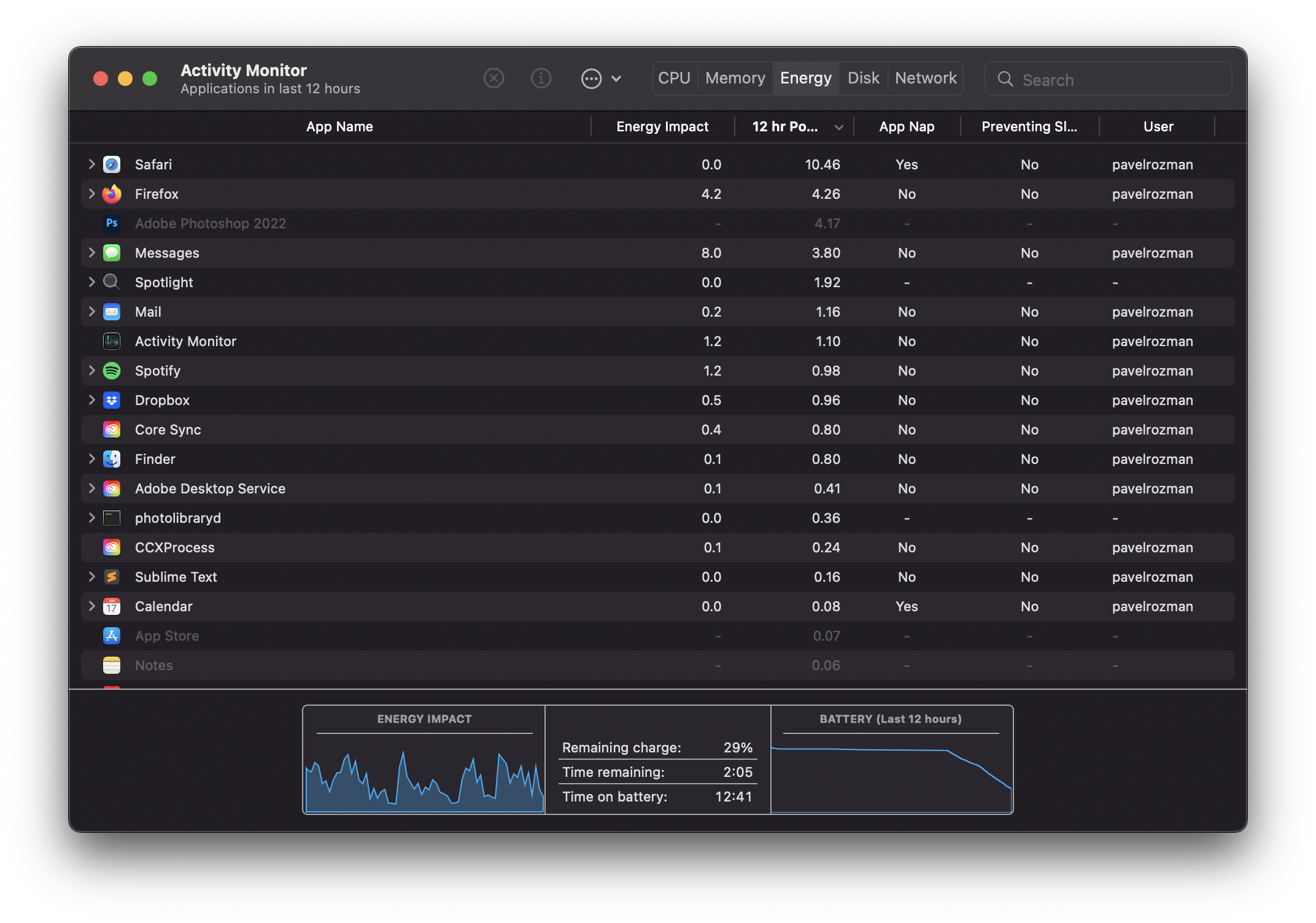Expand the Mail row

pos(91,311)
